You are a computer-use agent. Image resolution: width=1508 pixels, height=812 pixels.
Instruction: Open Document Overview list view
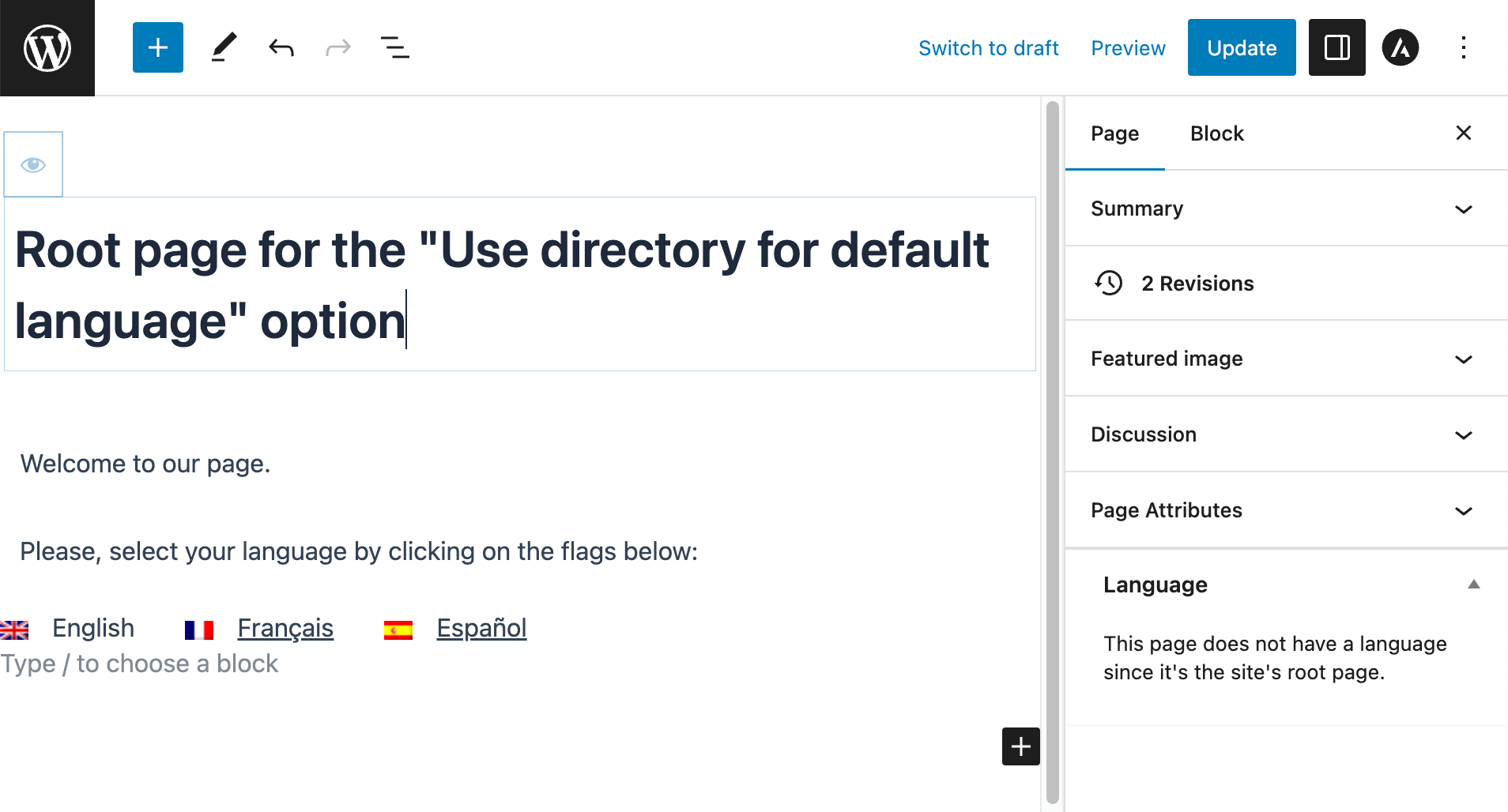coord(395,47)
